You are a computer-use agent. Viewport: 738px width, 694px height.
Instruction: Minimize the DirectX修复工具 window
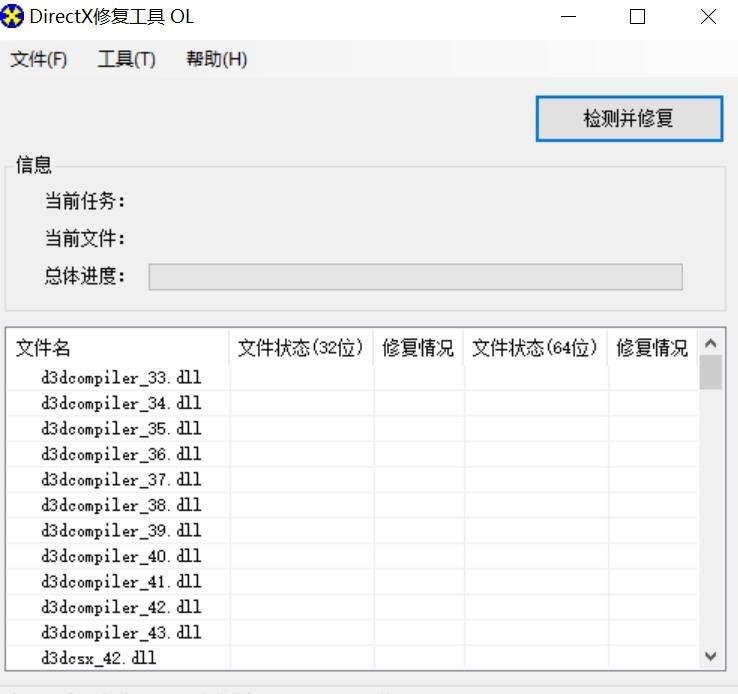568,17
